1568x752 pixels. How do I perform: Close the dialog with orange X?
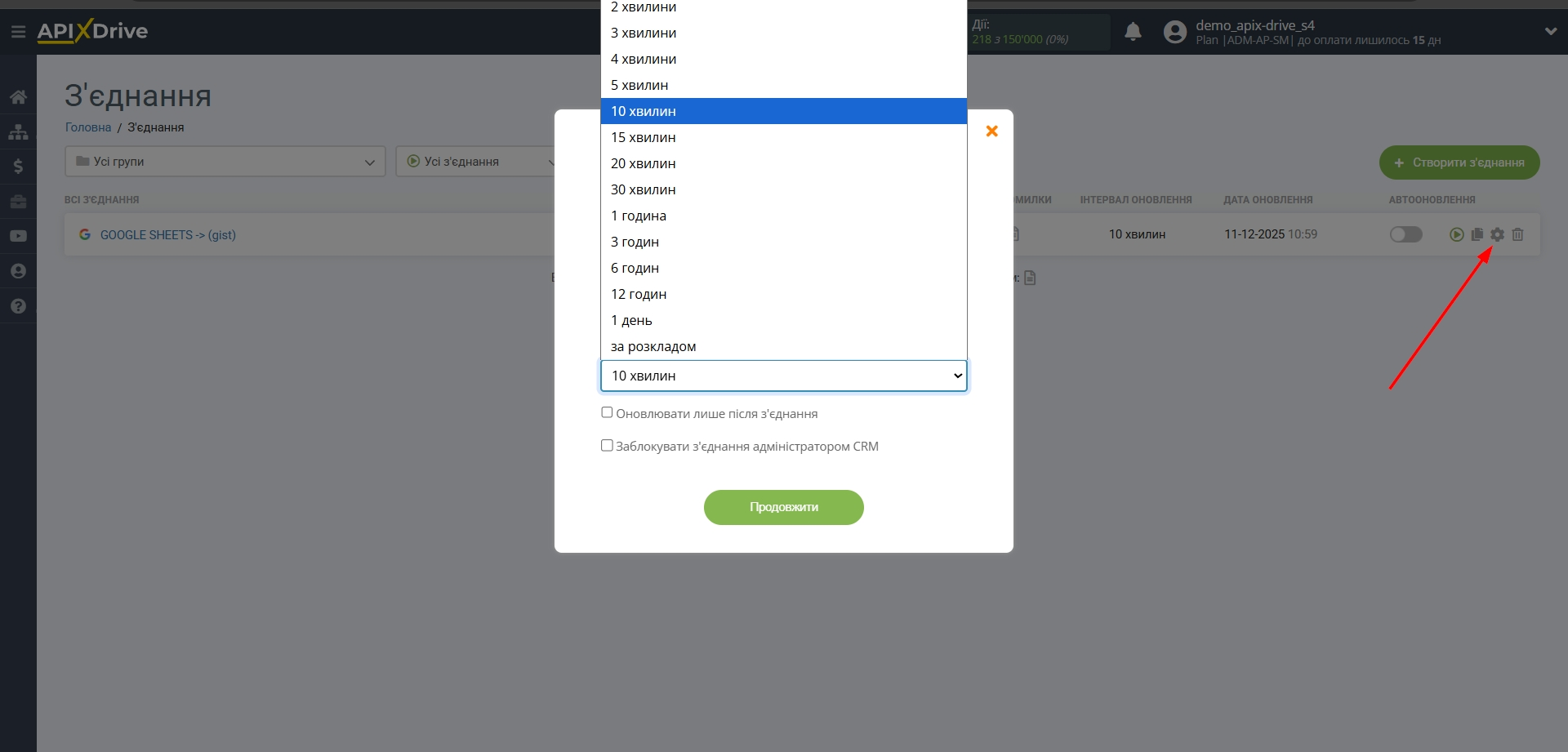pos(992,131)
